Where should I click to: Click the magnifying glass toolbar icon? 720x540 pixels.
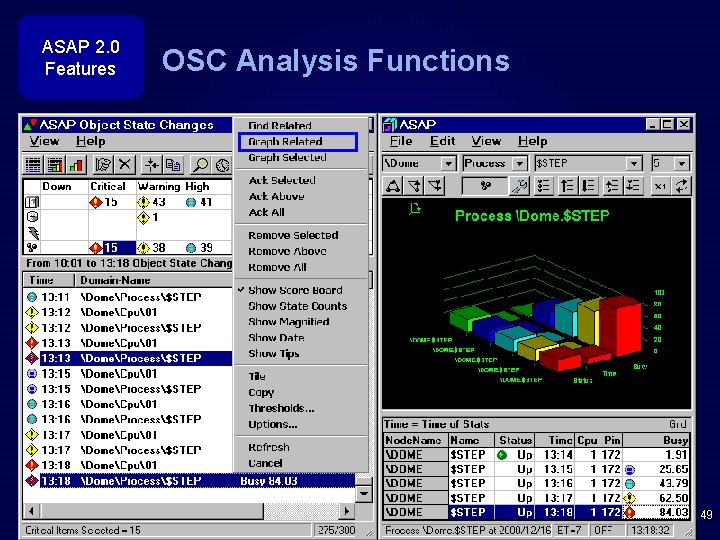[x=200, y=164]
